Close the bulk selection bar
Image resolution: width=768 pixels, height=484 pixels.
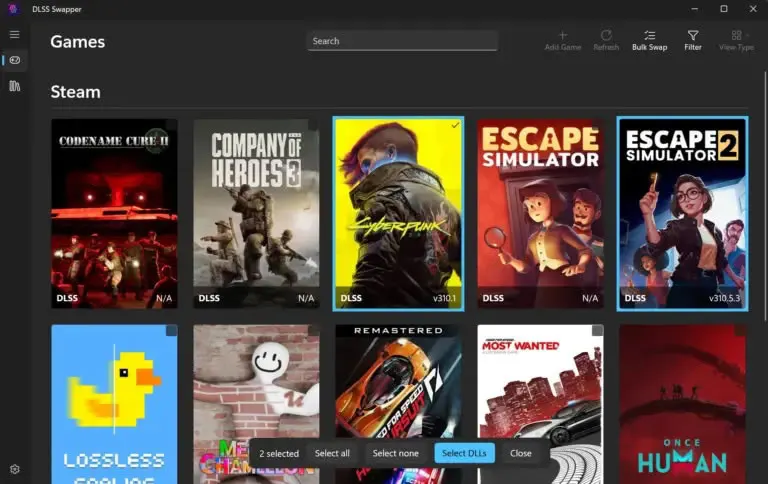pyautogui.click(x=521, y=453)
